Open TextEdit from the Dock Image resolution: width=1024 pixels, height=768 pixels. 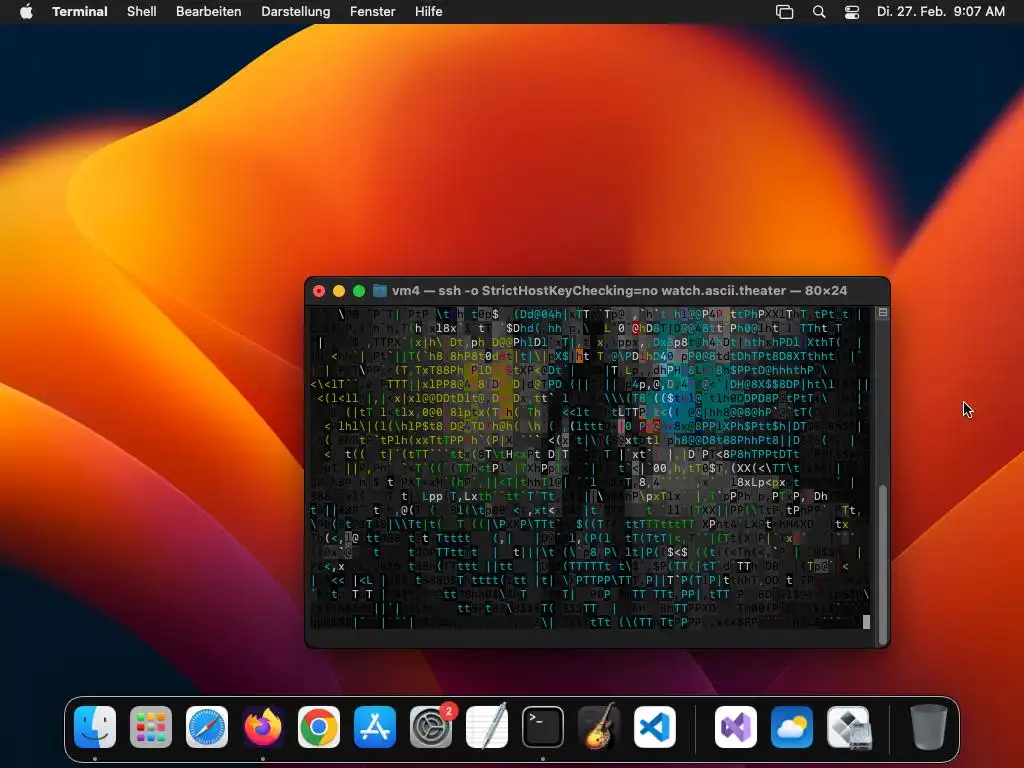click(x=487, y=727)
